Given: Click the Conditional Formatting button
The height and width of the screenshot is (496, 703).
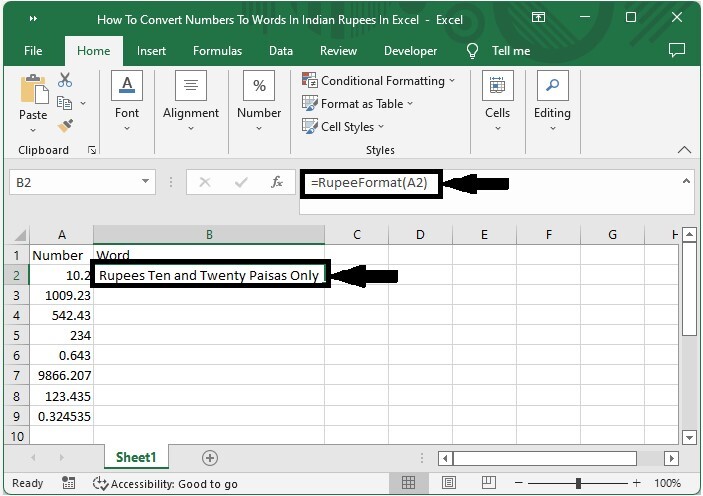Looking at the screenshot, I should [378, 81].
